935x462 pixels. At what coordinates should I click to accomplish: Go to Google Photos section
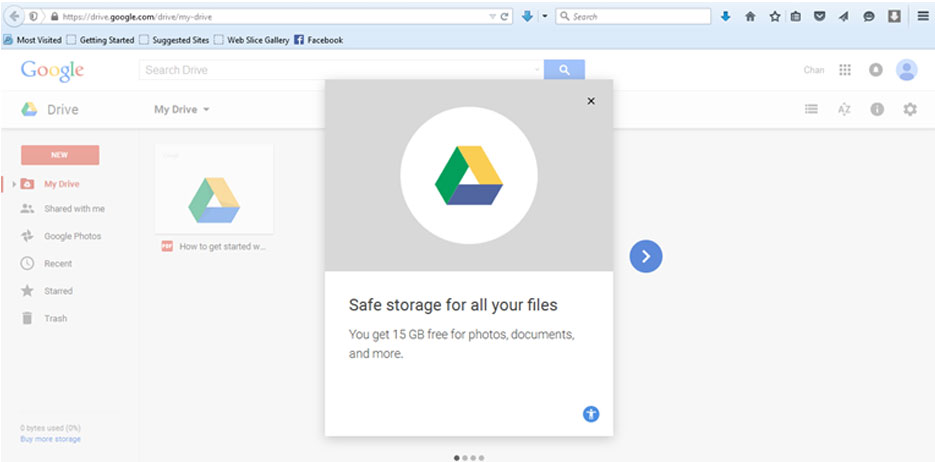(x=72, y=236)
